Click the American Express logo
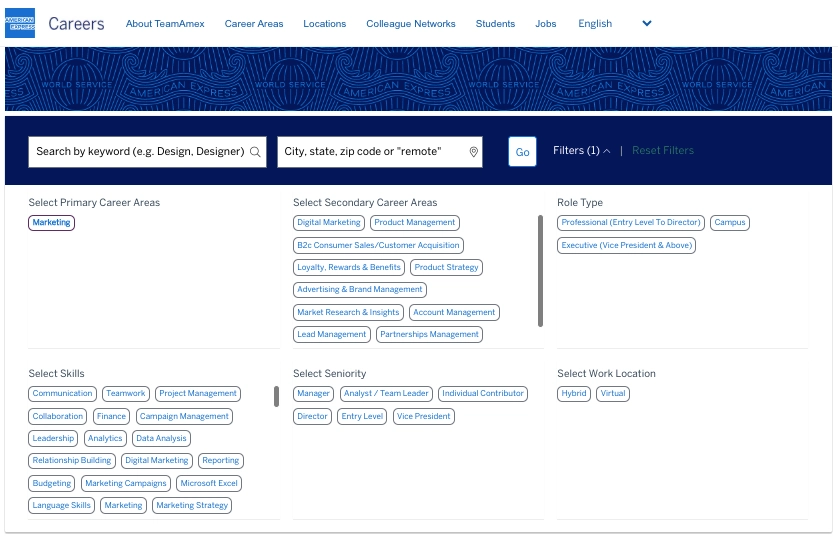This screenshot has width=838, height=536. 20,23
